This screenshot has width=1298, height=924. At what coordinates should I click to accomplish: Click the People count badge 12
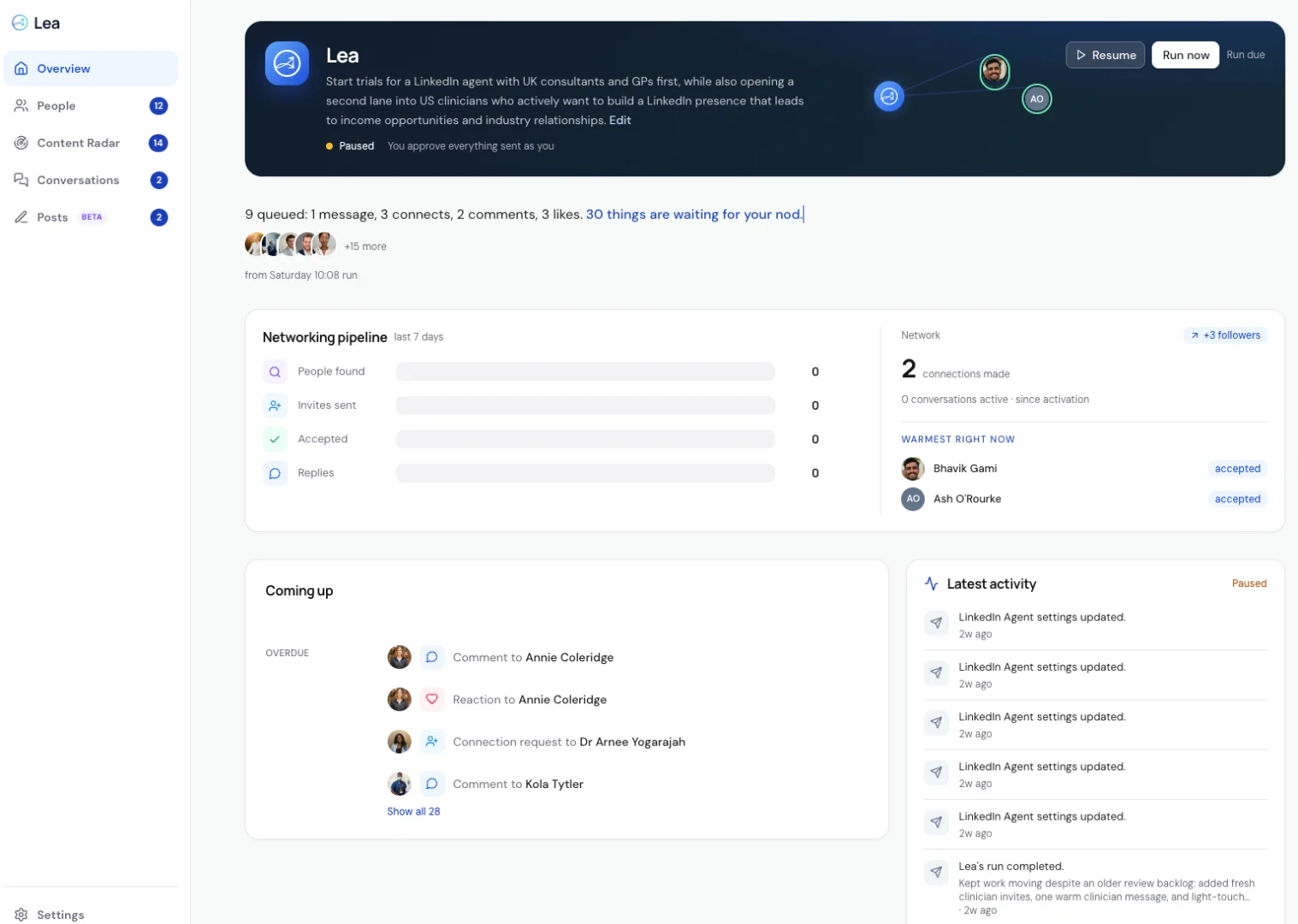click(158, 106)
